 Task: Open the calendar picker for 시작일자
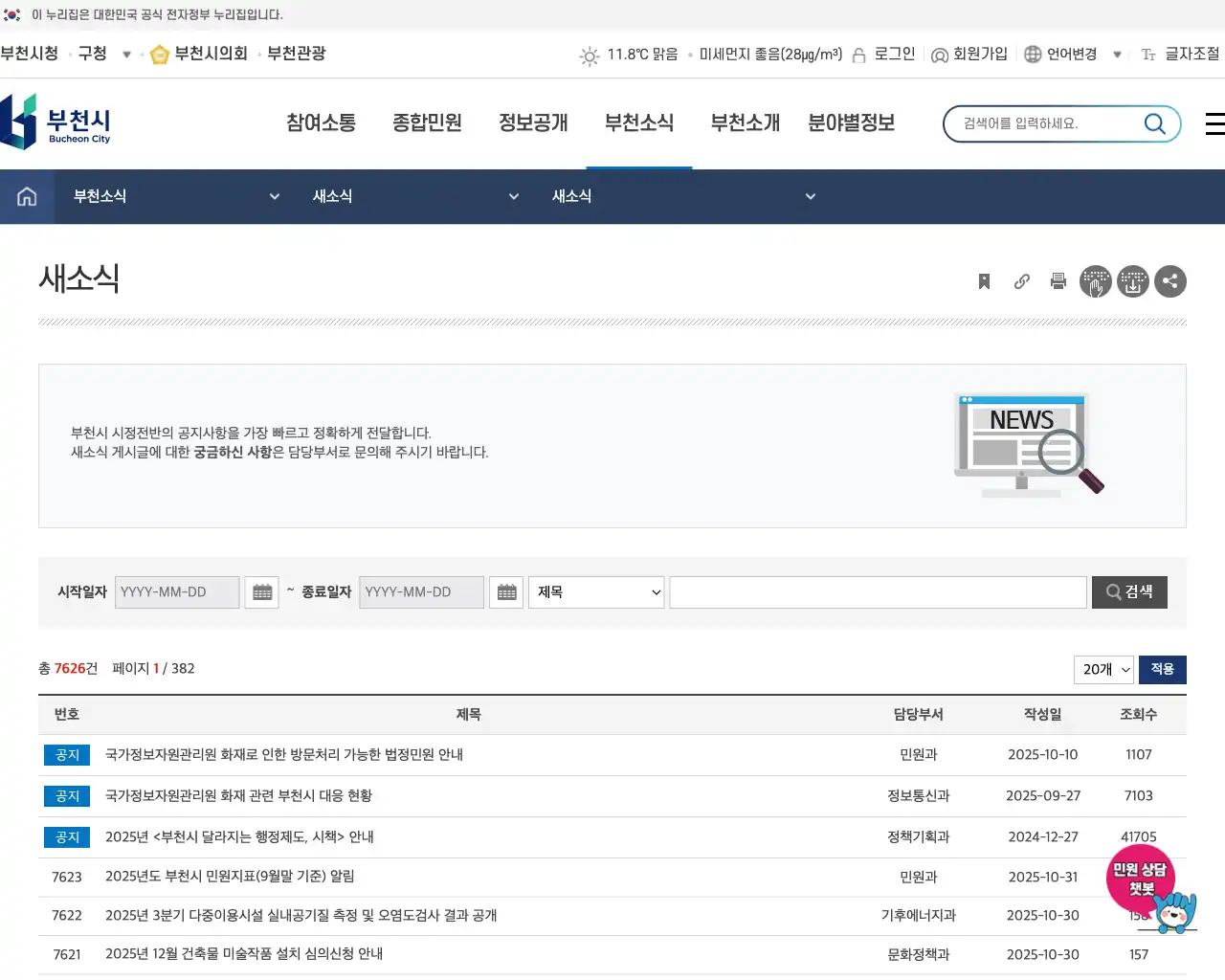261,591
